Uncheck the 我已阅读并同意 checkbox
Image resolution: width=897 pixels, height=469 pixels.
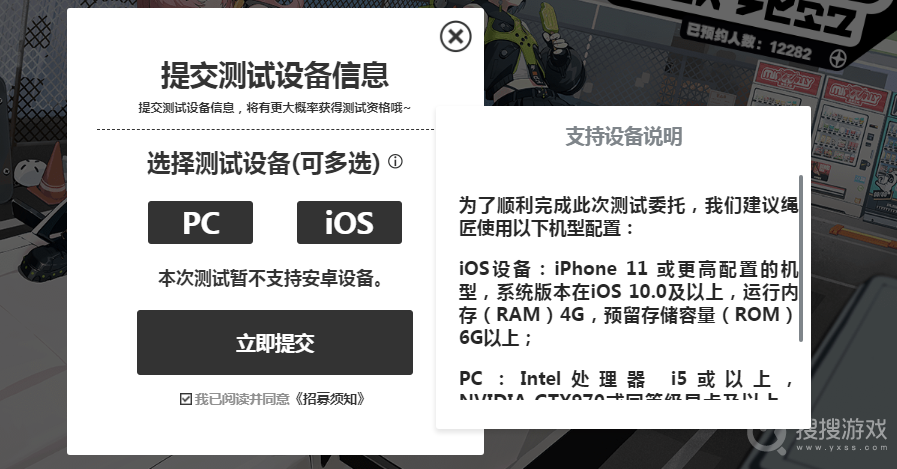185,399
